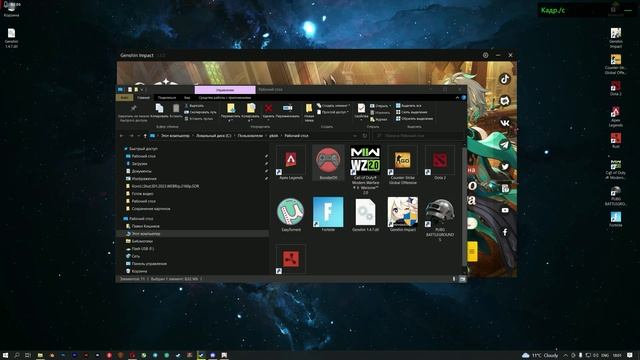
Task: Click Pin to Quick access icon in ribbon
Action: click(x=133, y=108)
